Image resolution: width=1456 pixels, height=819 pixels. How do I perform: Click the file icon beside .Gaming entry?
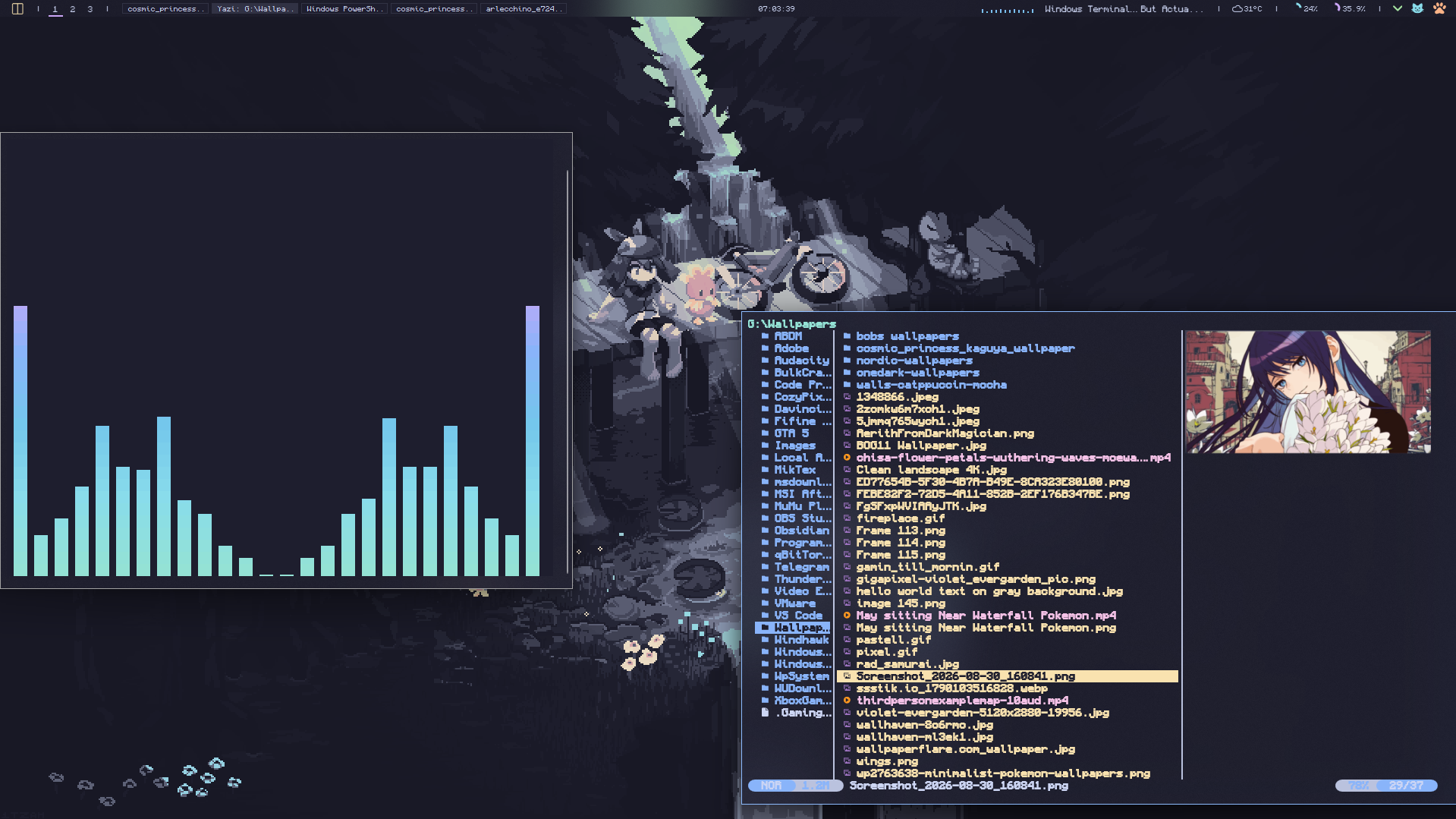click(x=765, y=713)
